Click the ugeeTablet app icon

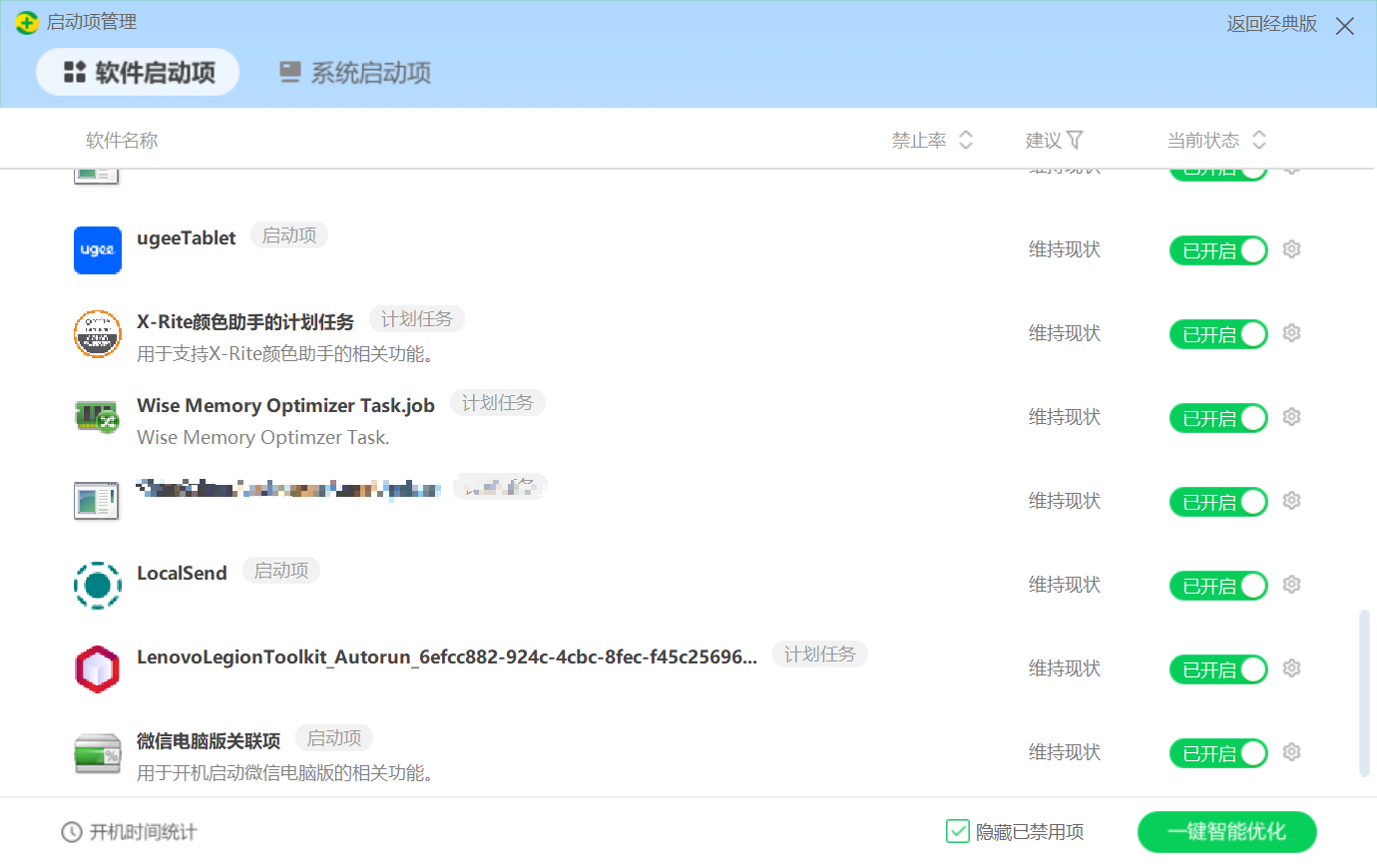98,249
